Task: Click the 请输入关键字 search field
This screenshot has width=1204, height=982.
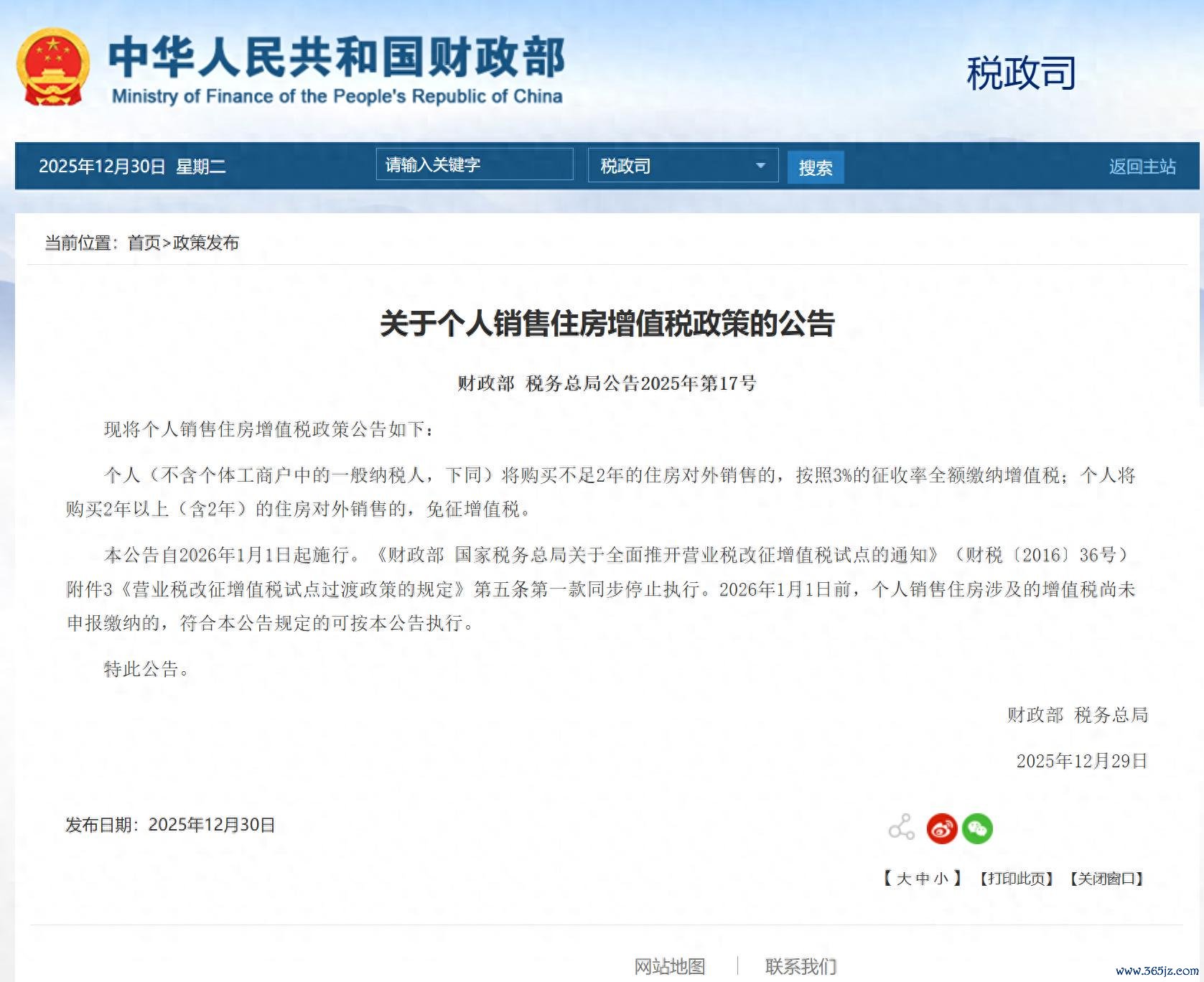Action: [474, 165]
